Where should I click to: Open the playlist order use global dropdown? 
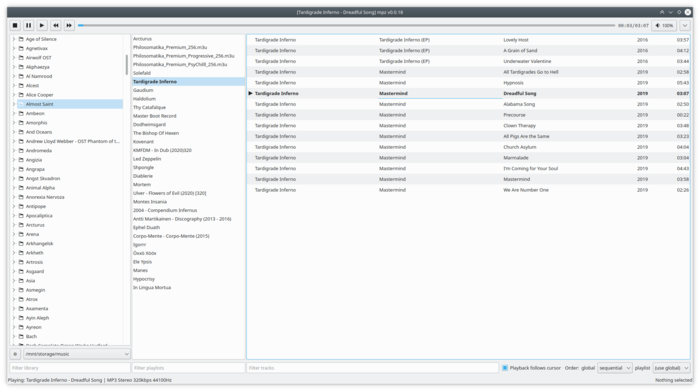[x=671, y=368]
